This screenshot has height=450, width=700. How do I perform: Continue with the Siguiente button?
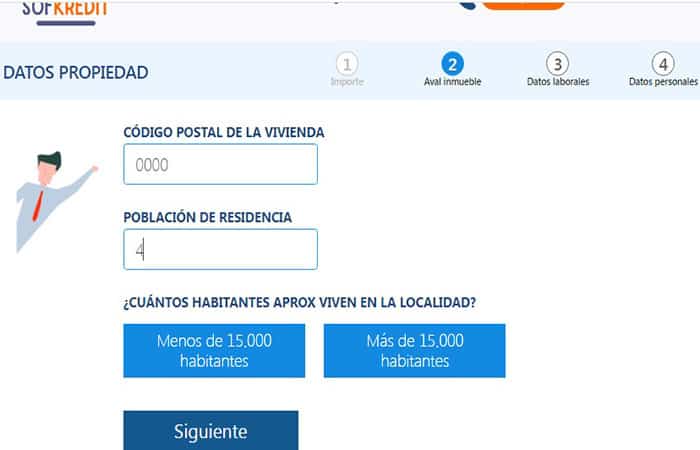coord(211,430)
